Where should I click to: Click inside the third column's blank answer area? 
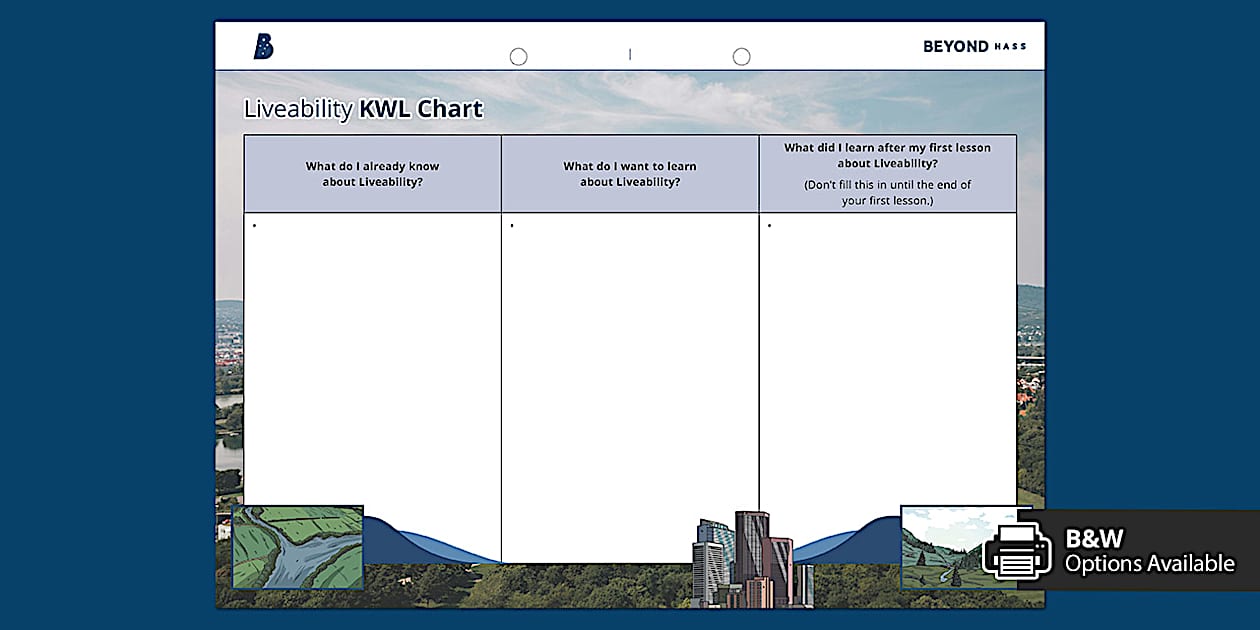[x=887, y=360]
